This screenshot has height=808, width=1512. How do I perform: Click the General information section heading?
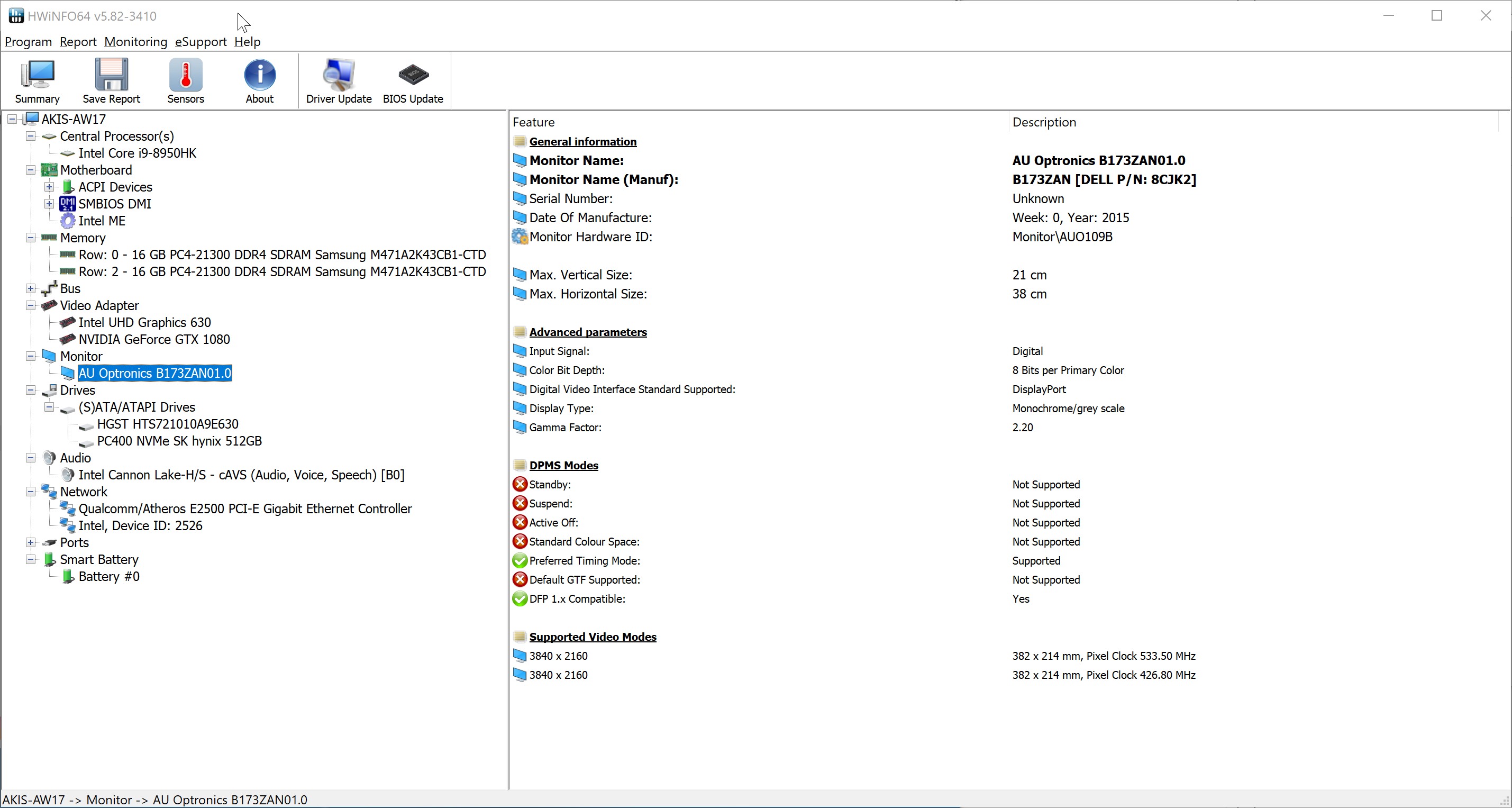(583, 141)
